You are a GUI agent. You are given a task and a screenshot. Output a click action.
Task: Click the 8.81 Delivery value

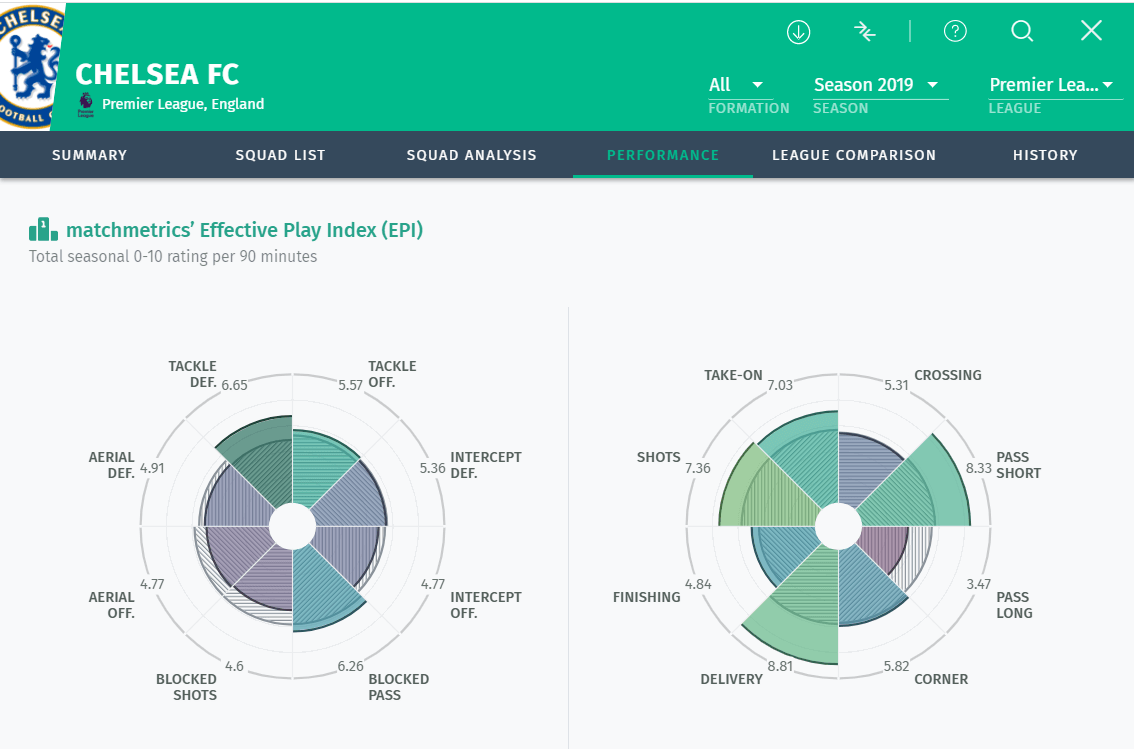(x=780, y=666)
